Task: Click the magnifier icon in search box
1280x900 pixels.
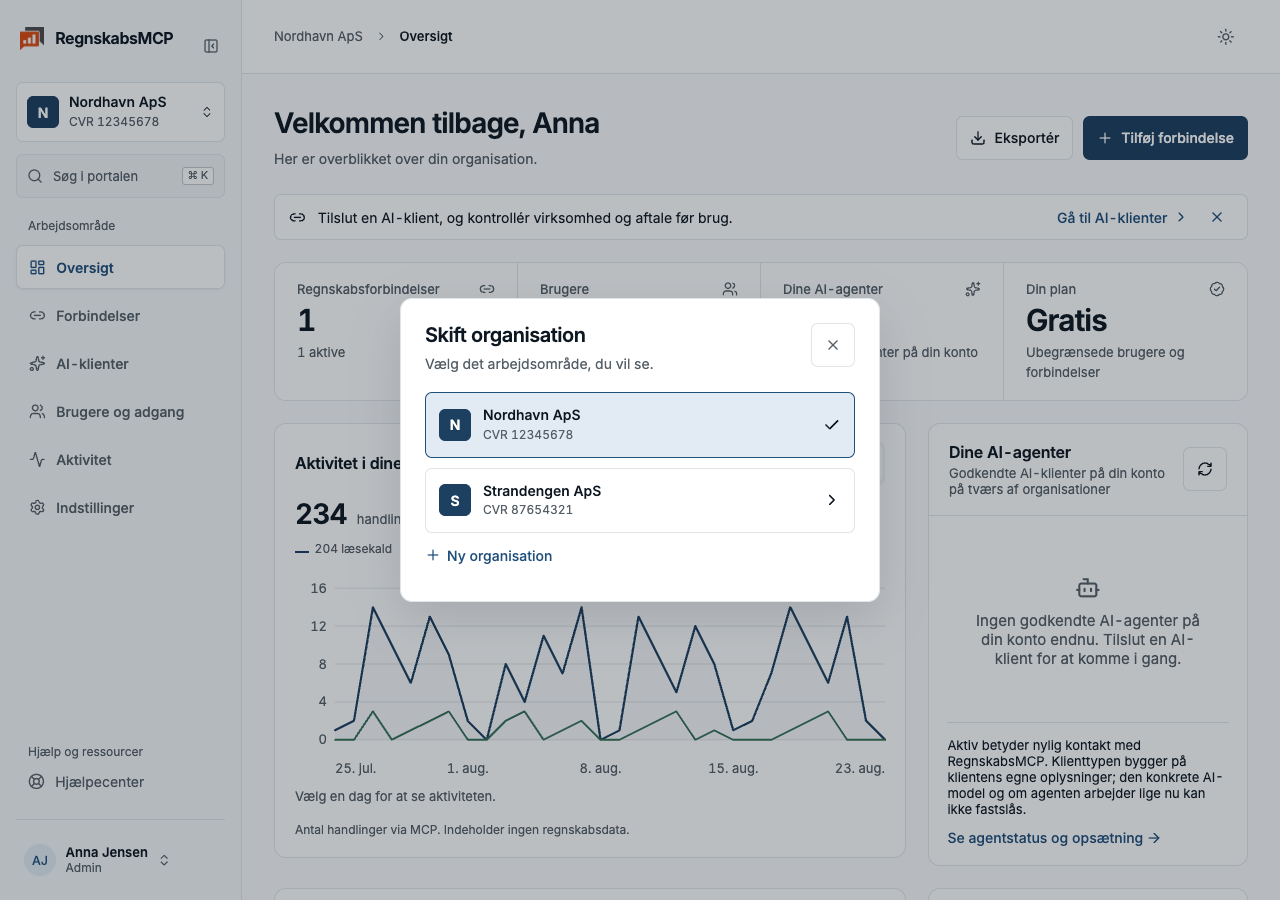Action: (35, 176)
